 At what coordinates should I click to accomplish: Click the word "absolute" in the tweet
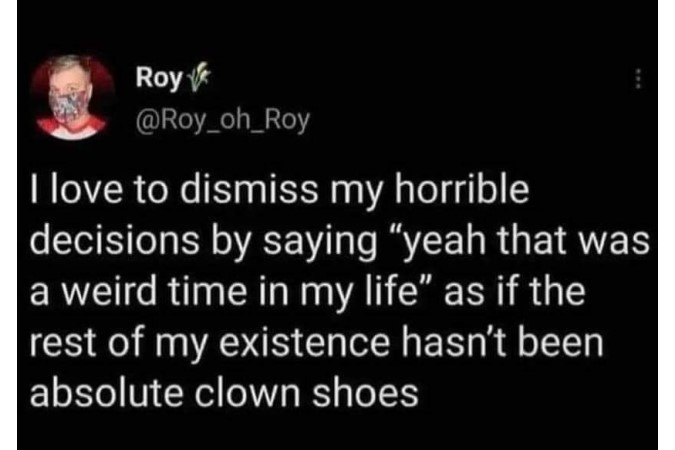coord(106,392)
